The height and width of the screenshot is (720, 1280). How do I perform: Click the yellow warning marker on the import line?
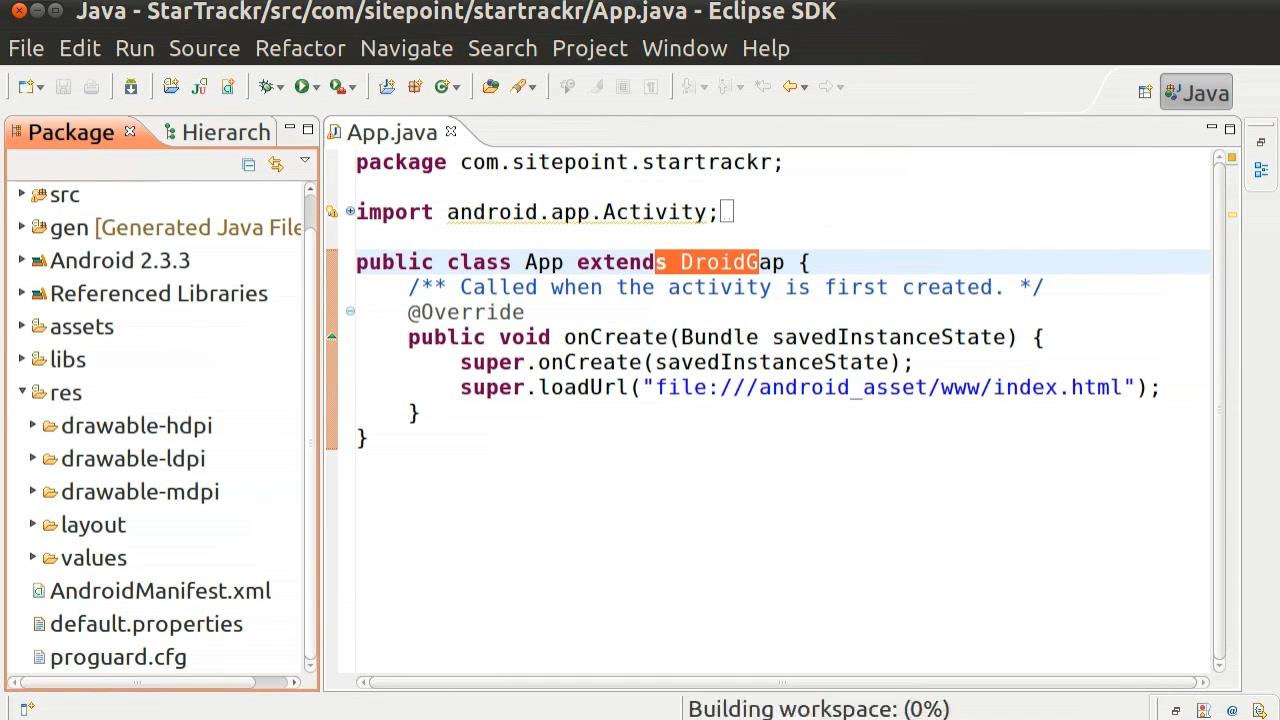pyautogui.click(x=332, y=212)
